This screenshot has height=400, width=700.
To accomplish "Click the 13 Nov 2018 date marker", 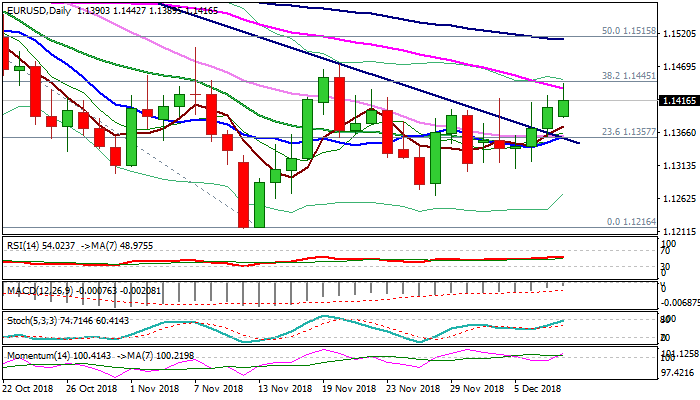I will click(281, 387).
